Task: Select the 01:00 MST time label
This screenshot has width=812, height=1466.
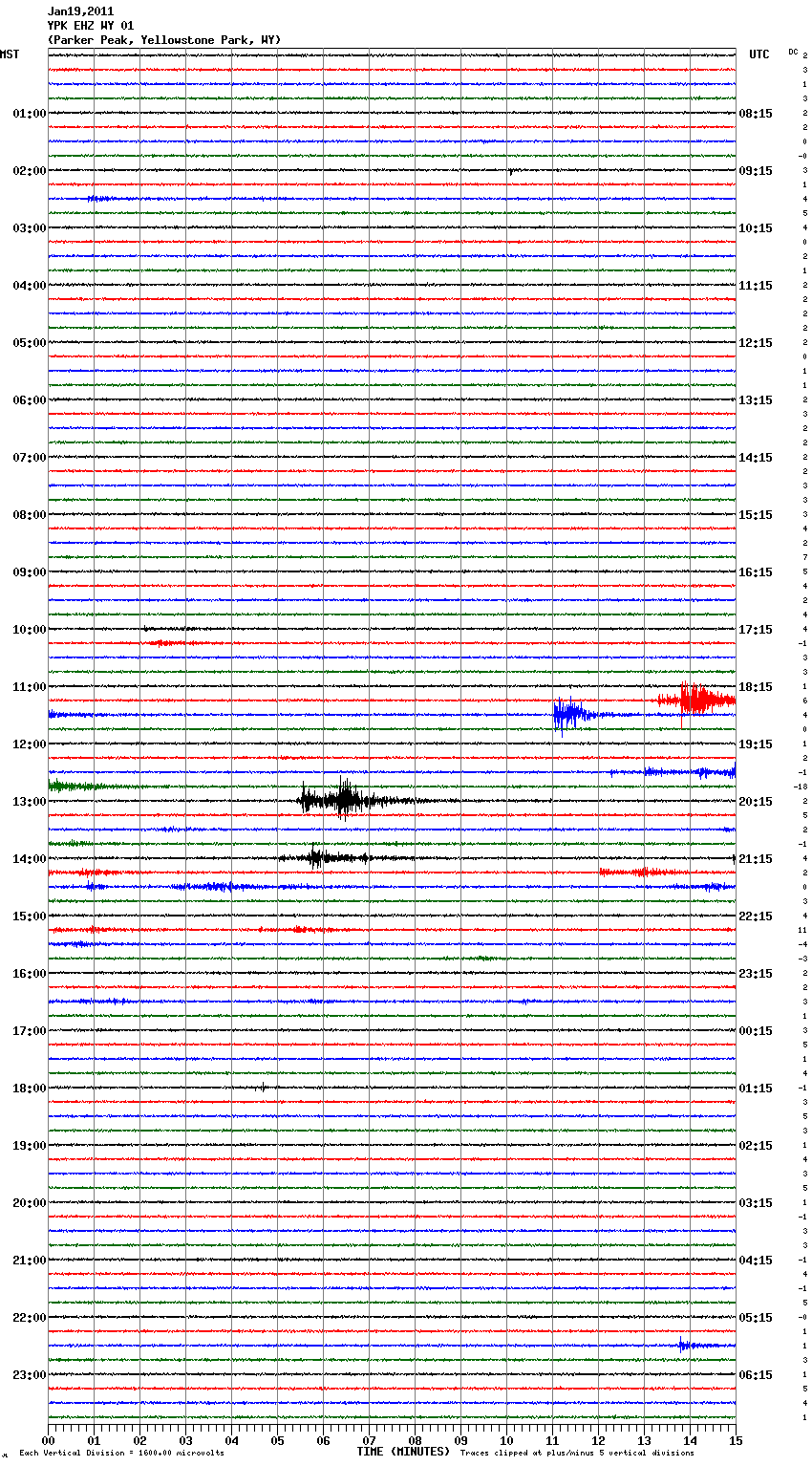Action: 29,114
